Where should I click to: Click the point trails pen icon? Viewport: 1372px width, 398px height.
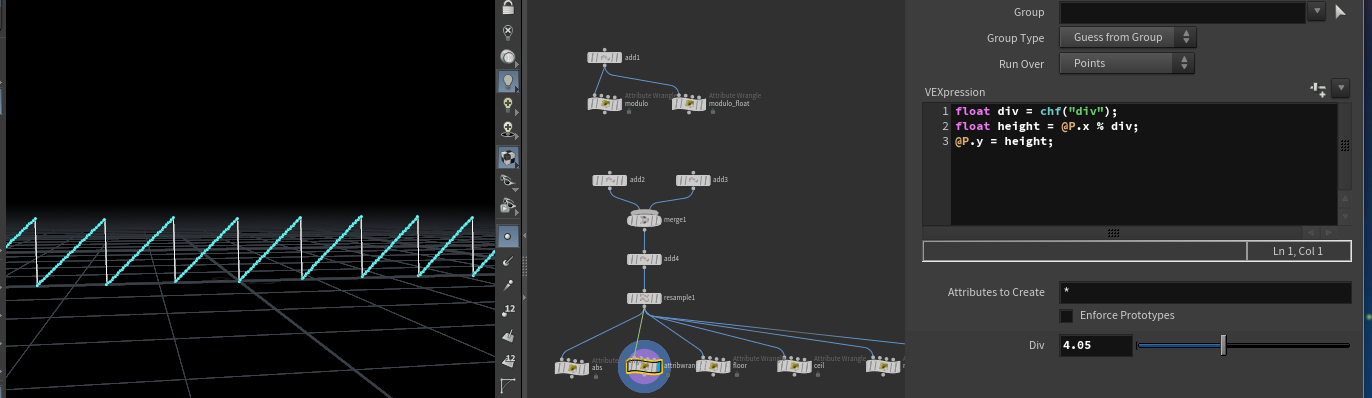point(508,285)
